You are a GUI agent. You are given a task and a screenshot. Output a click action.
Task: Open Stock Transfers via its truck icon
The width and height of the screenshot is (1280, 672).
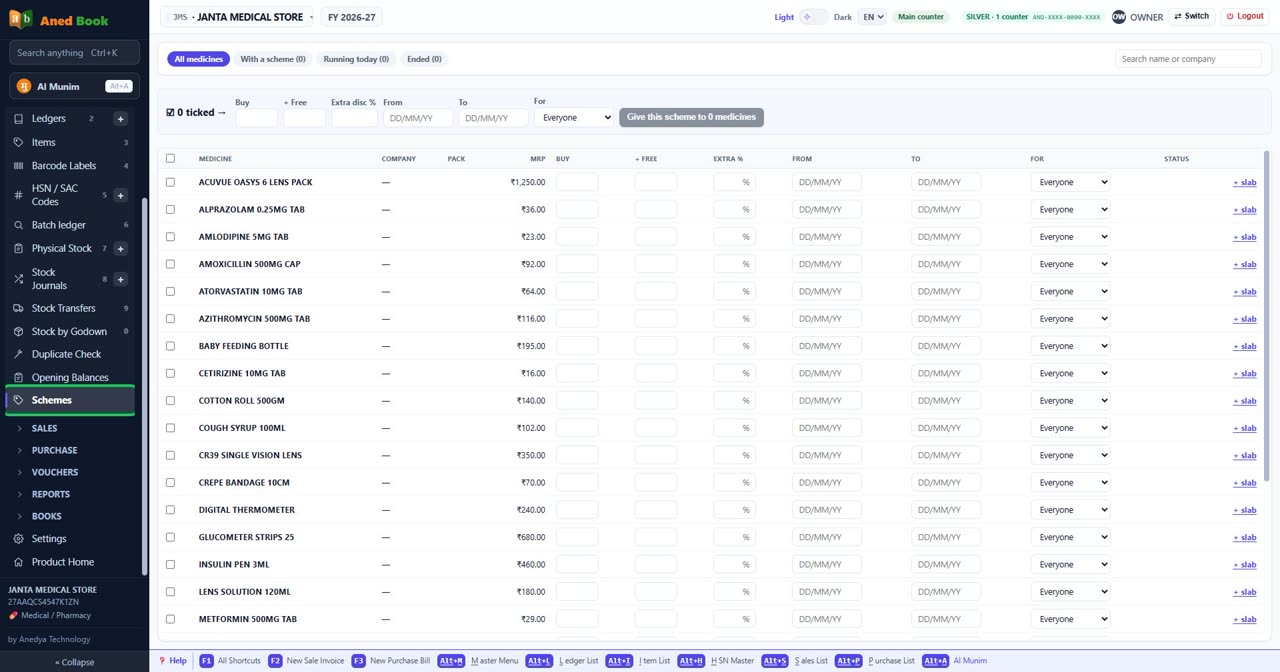tap(18, 308)
